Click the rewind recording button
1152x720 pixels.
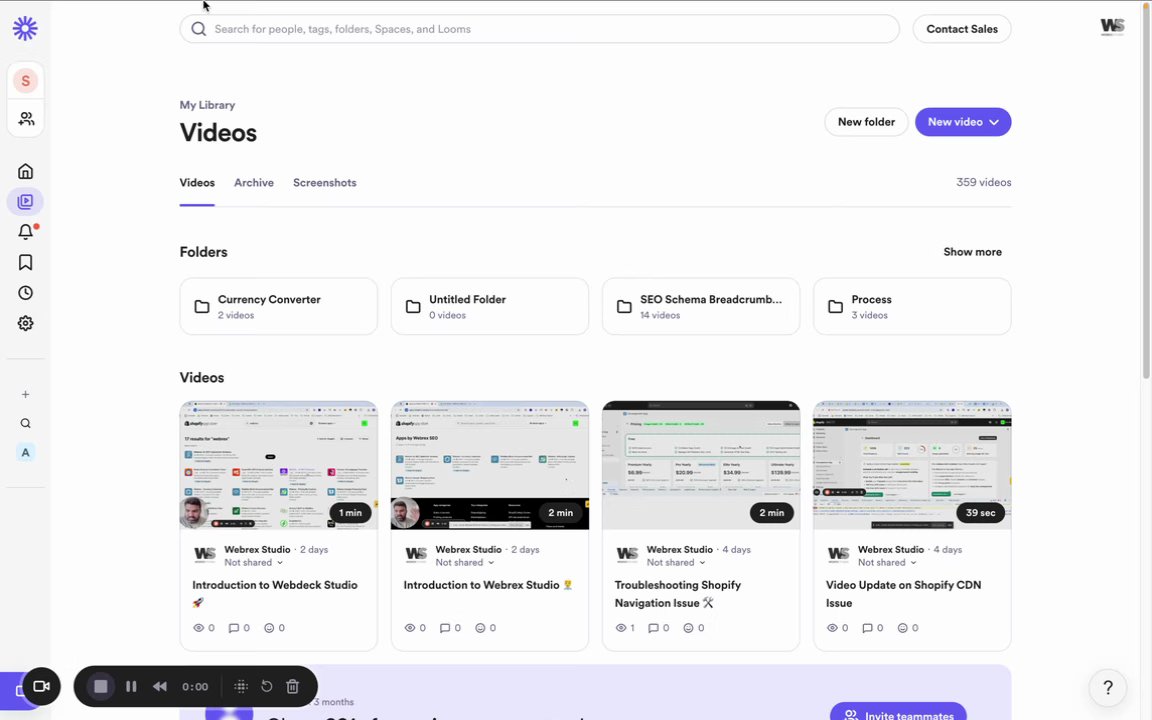point(159,686)
